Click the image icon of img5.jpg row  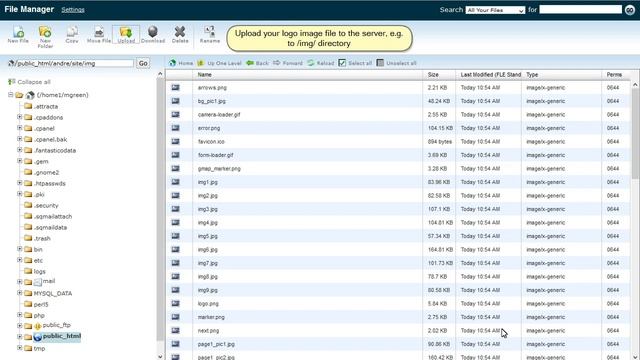click(176, 236)
